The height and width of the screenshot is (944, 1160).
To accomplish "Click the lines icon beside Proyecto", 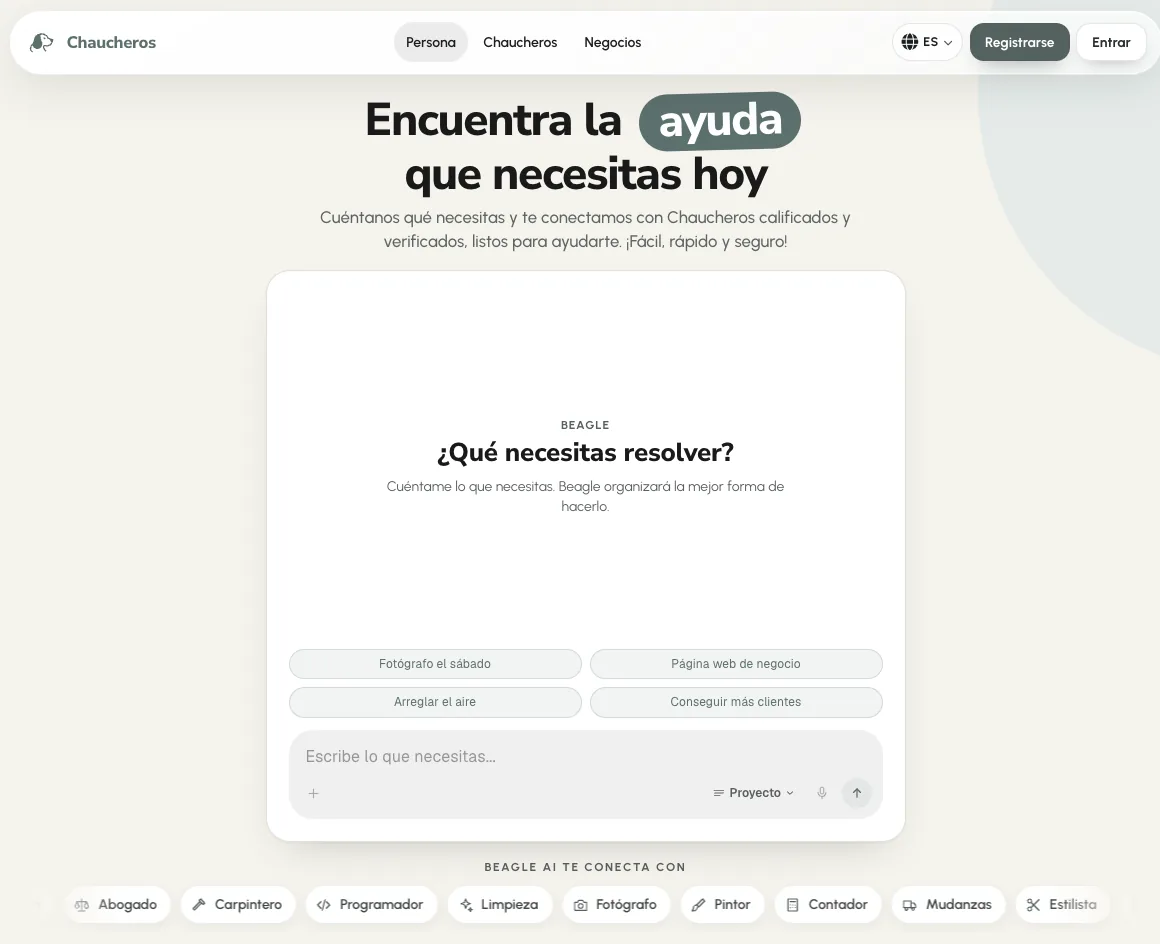I will pos(718,793).
